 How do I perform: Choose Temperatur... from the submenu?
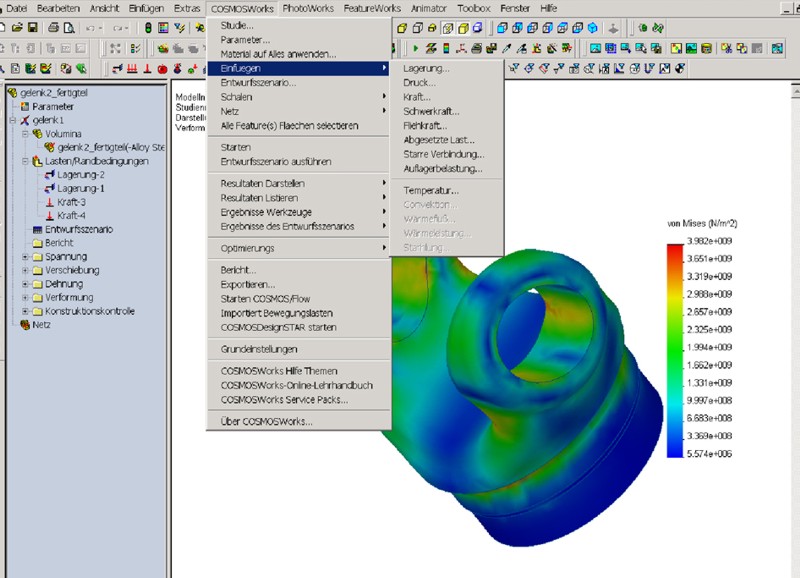tap(446, 191)
